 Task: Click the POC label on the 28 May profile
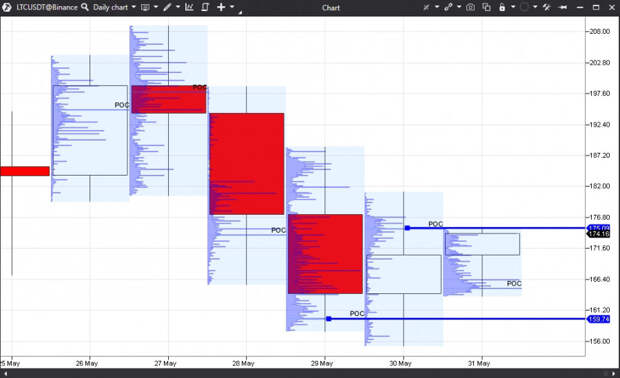coord(278,230)
